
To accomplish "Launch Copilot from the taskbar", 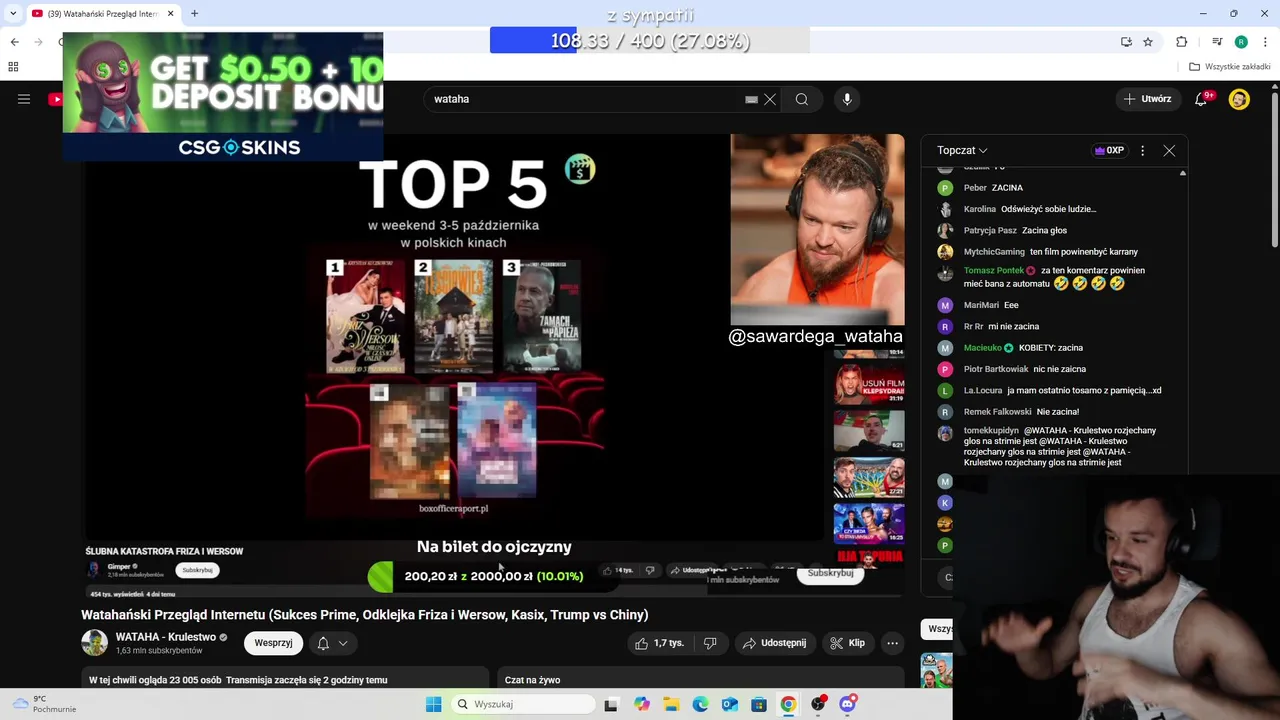I will (x=641, y=704).
